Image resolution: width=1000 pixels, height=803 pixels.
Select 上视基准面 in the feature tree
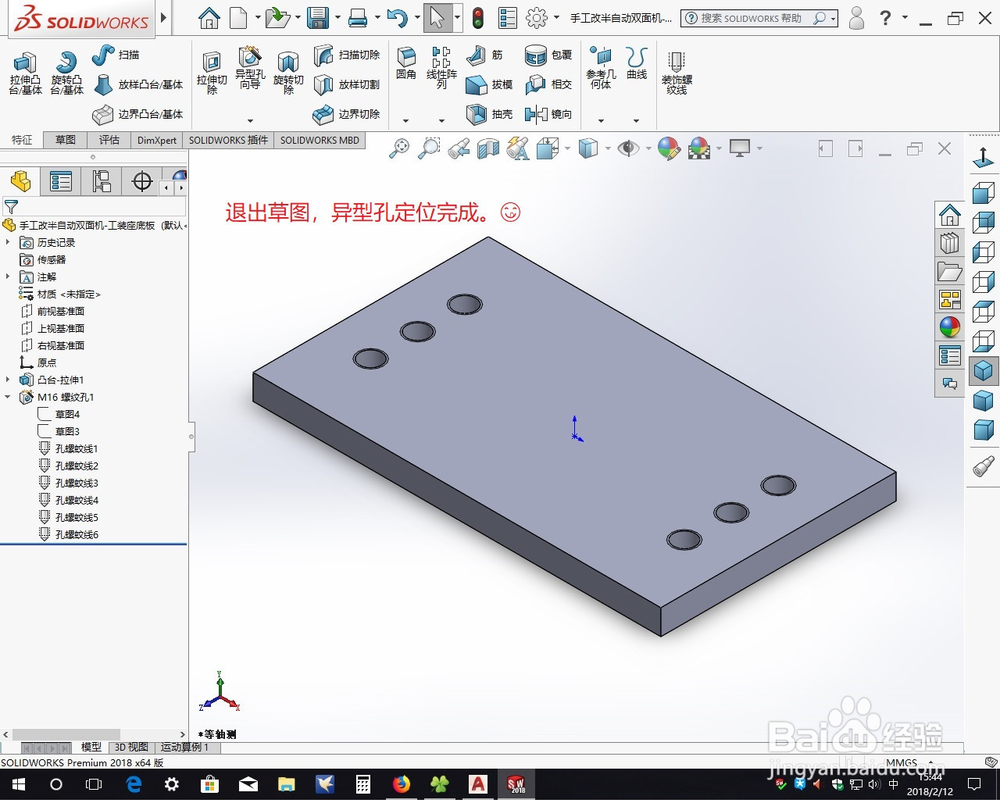click(52, 328)
